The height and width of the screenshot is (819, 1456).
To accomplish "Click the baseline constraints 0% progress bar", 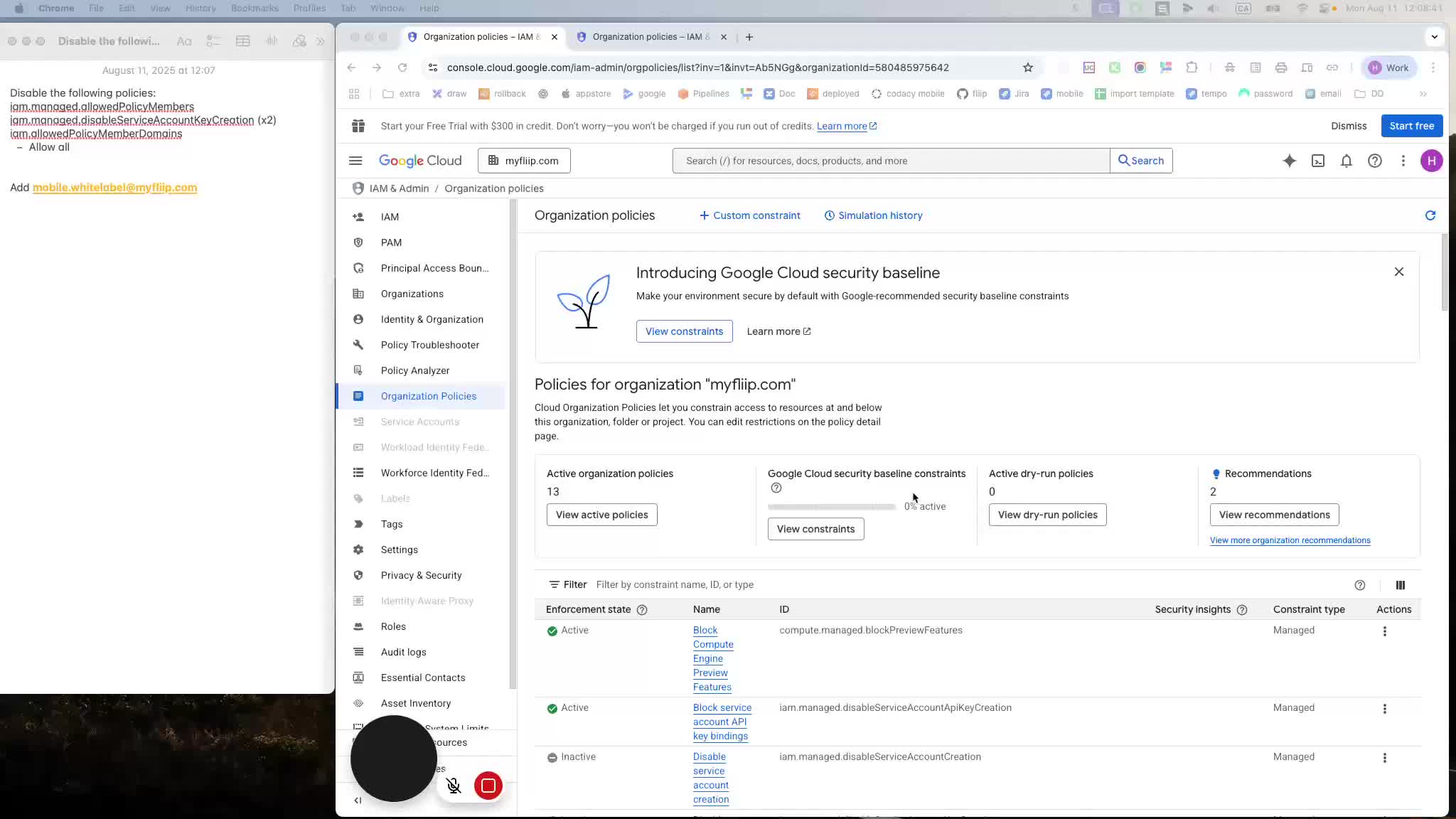I will [x=831, y=507].
